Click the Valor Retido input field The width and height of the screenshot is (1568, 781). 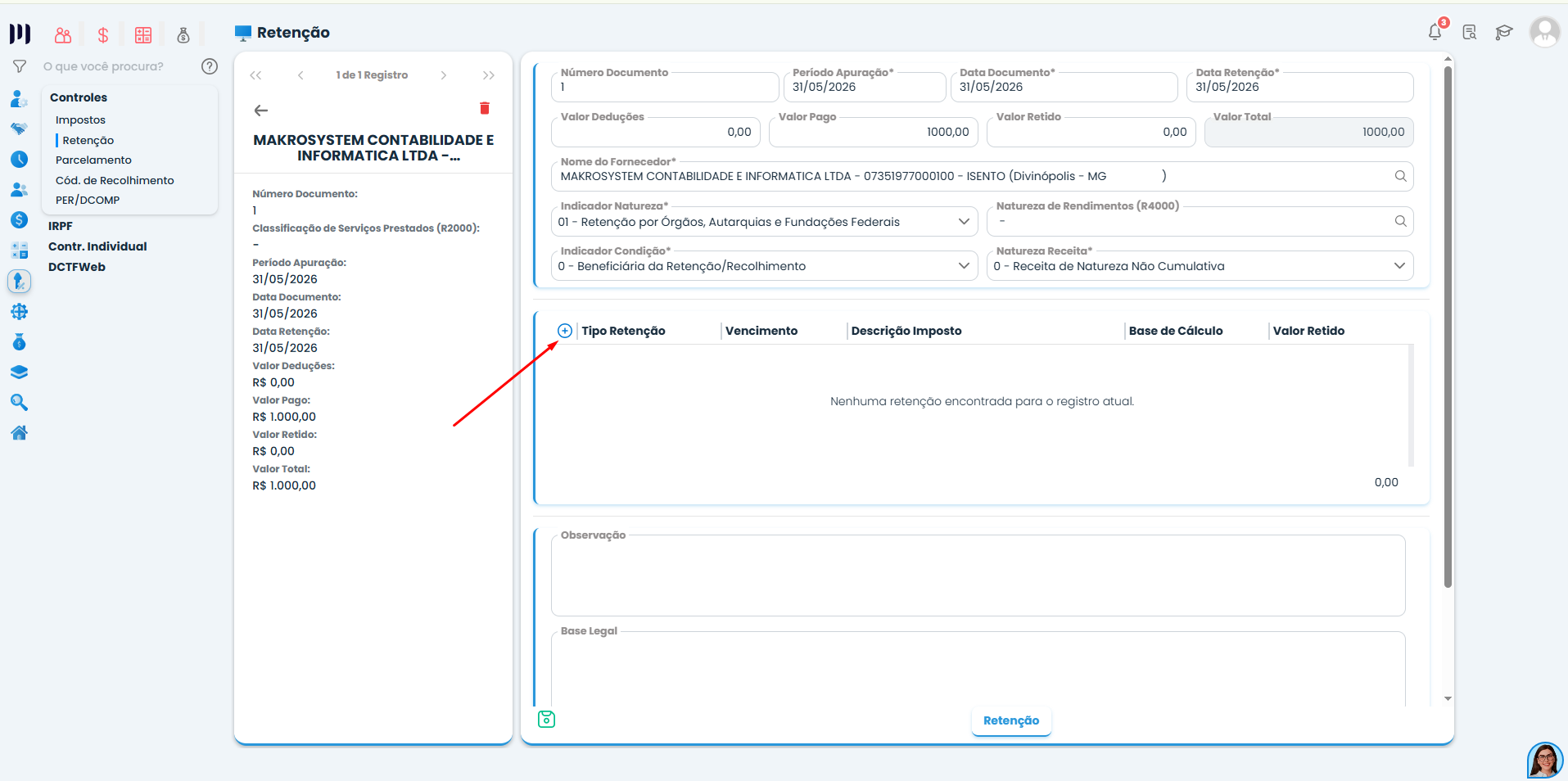[1091, 132]
